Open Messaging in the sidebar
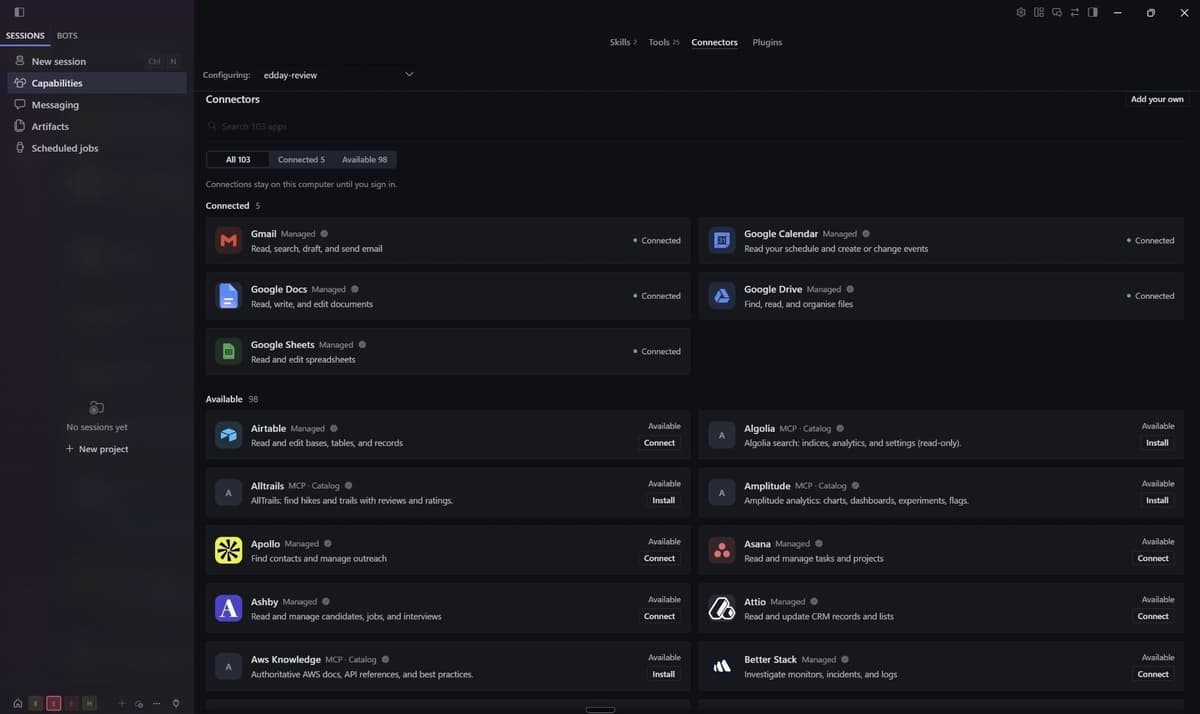 pyautogui.click(x=97, y=105)
